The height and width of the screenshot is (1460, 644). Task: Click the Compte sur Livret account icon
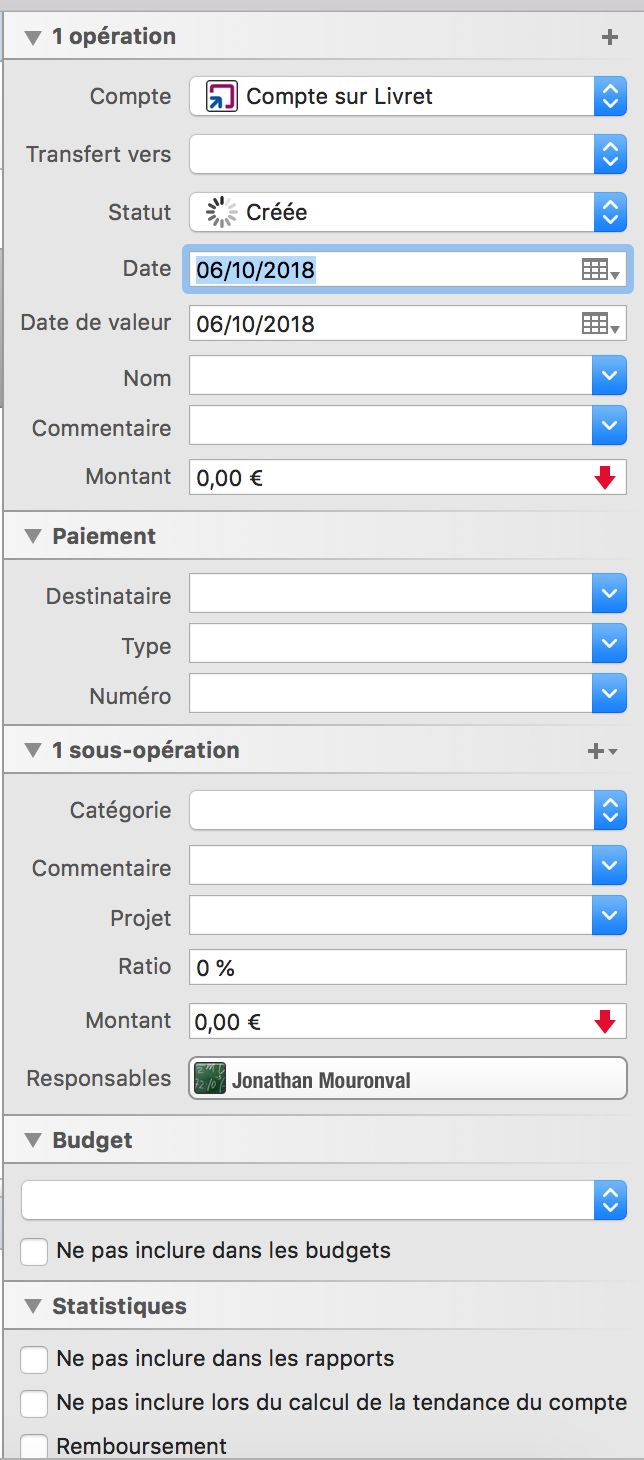coord(222,97)
